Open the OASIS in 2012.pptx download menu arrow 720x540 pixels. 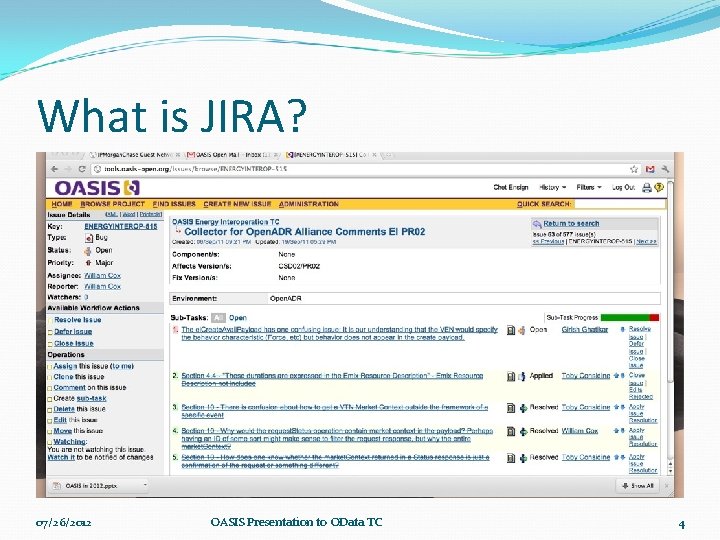145,485
